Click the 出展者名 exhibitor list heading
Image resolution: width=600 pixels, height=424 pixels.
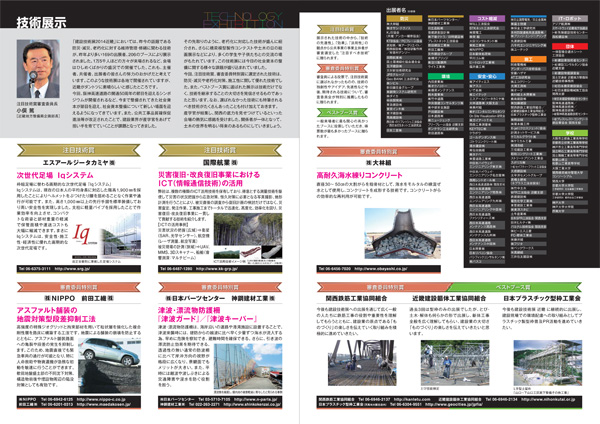pos(396,11)
